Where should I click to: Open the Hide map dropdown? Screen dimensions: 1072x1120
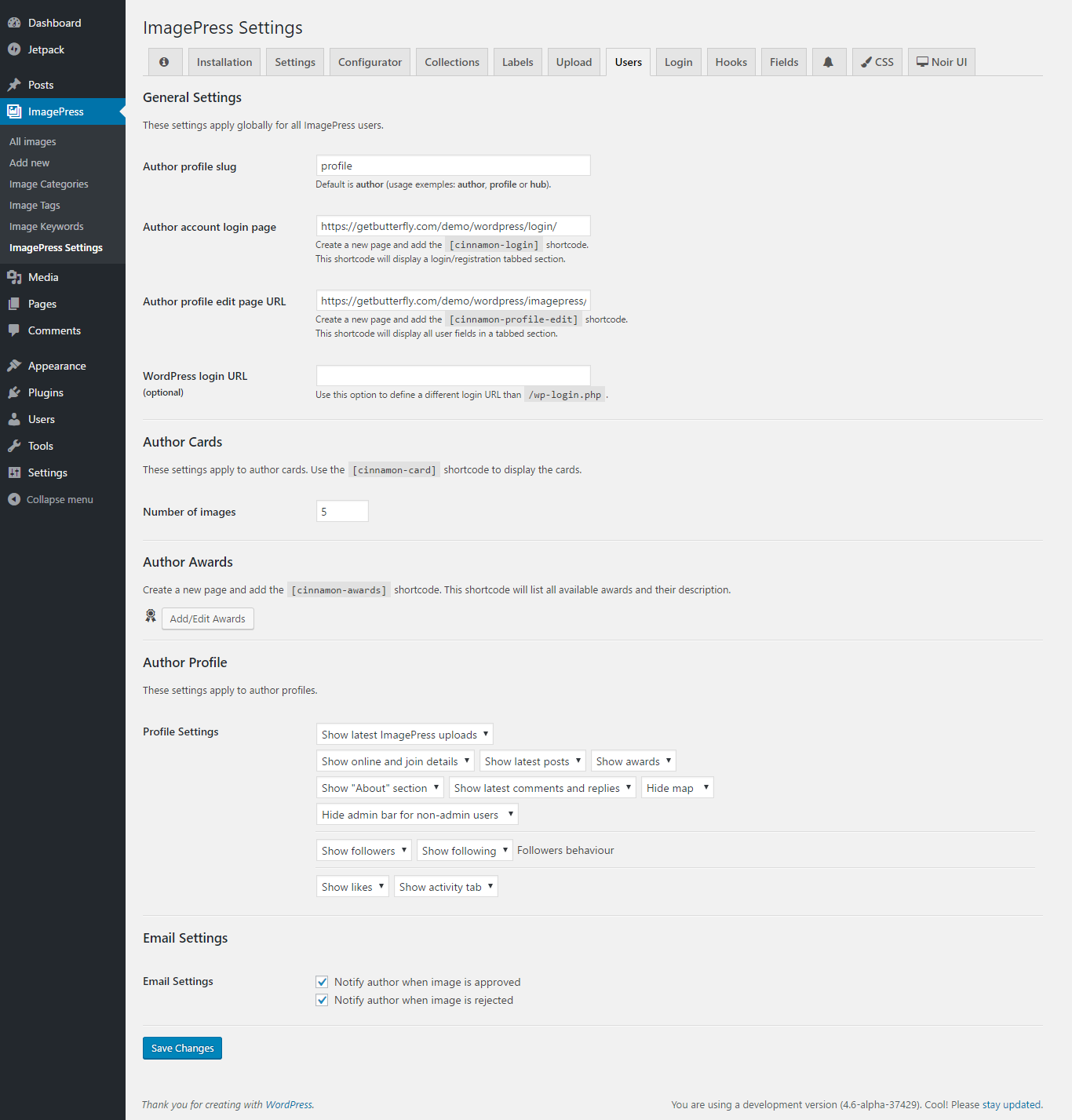677,788
